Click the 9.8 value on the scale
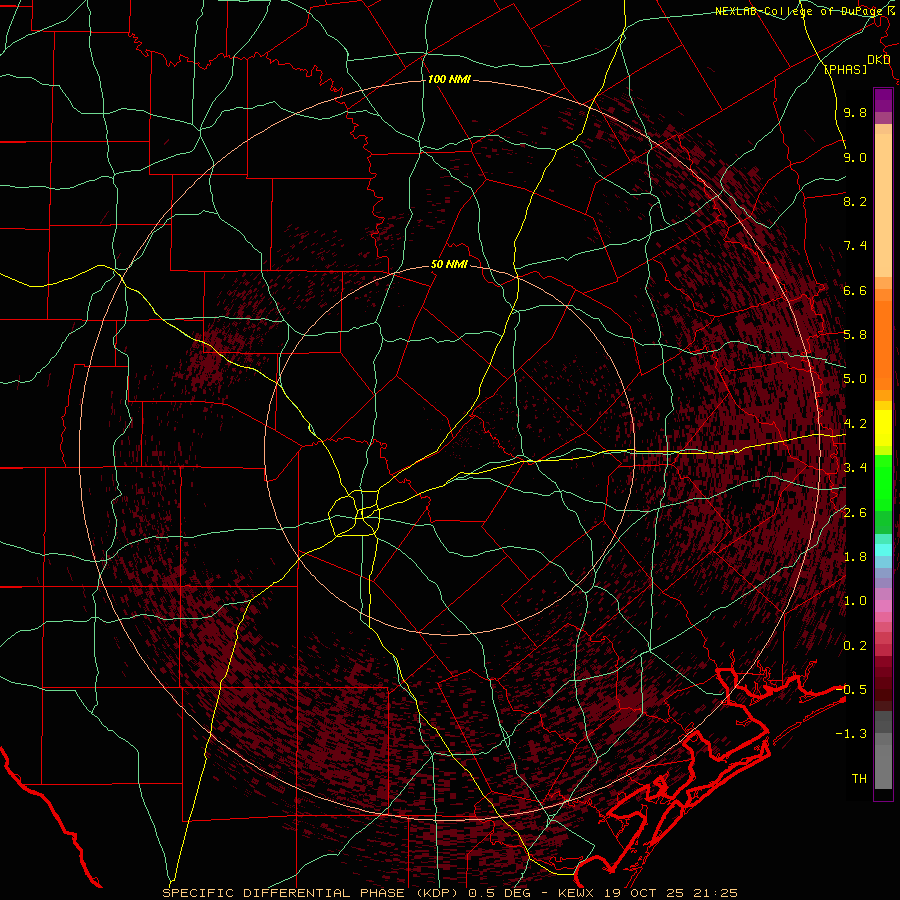Image resolution: width=900 pixels, height=900 pixels. pos(855,112)
